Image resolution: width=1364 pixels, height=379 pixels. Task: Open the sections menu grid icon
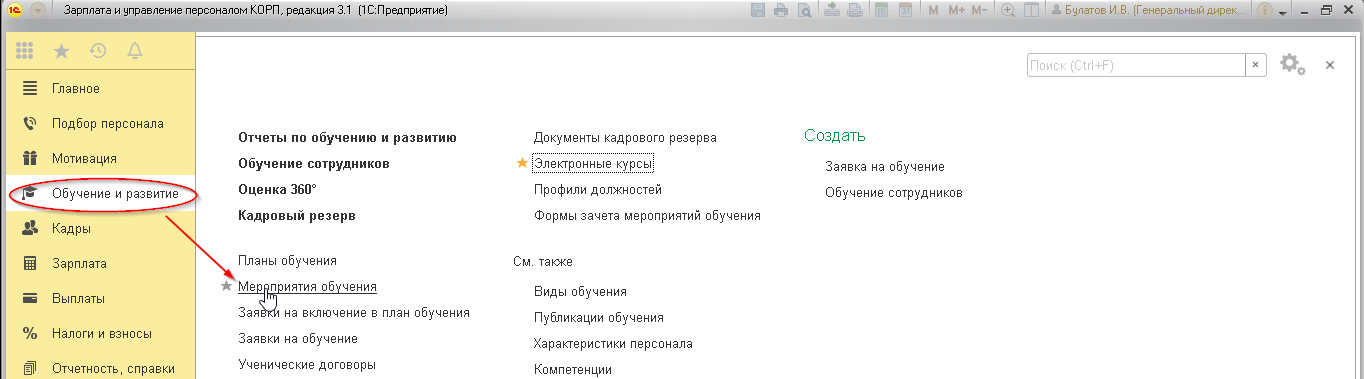25,51
